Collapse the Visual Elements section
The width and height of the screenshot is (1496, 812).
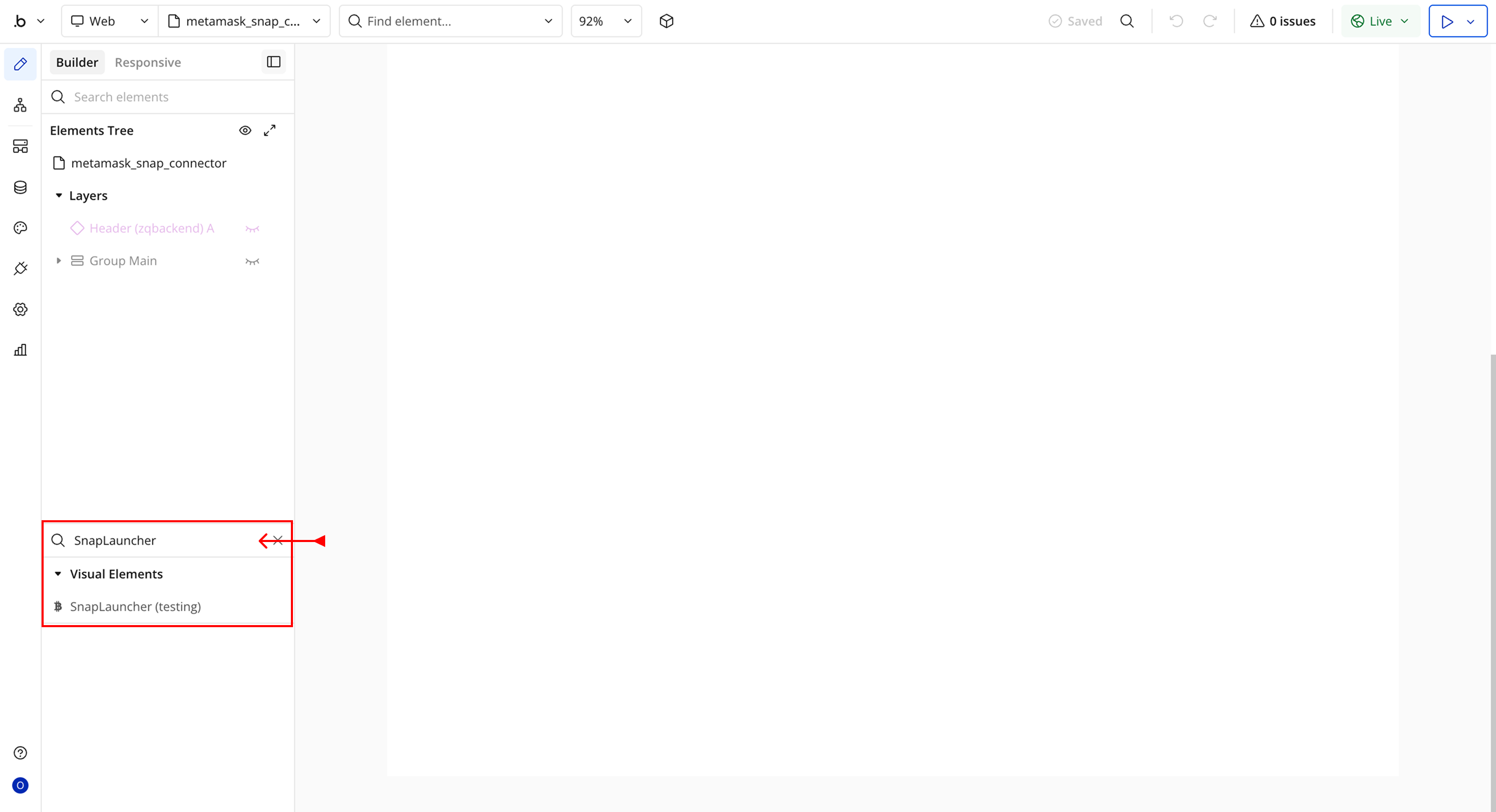58,574
